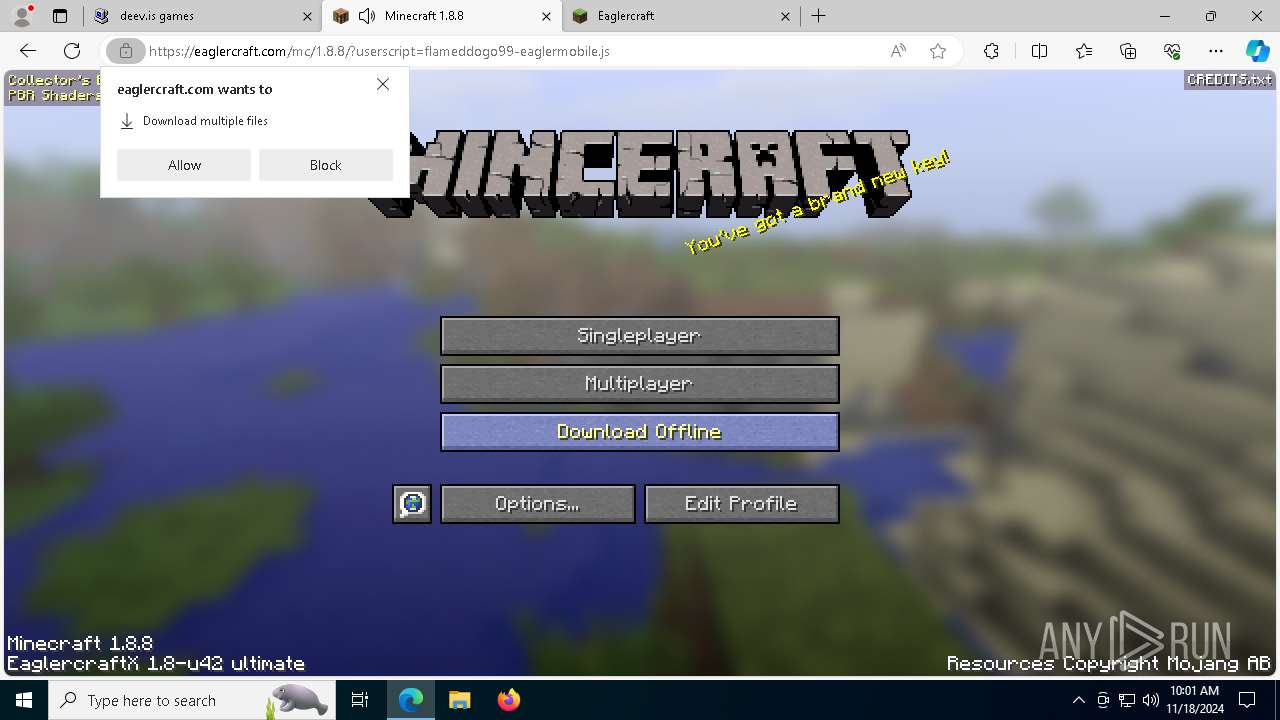Screen dimensions: 1280x720
Task: Open File Explorer from the taskbar
Action: tap(459, 700)
